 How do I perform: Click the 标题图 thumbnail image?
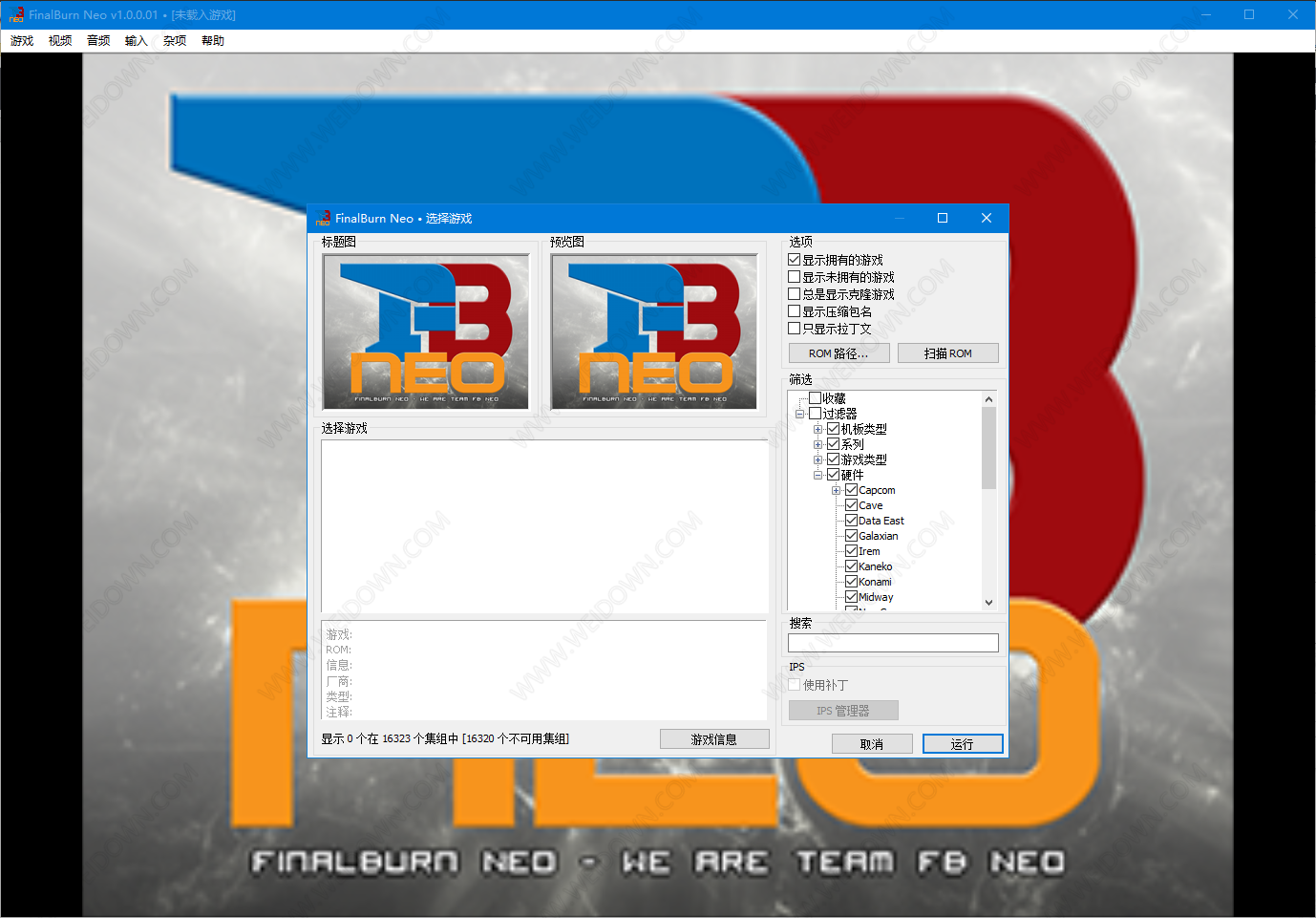[426, 331]
